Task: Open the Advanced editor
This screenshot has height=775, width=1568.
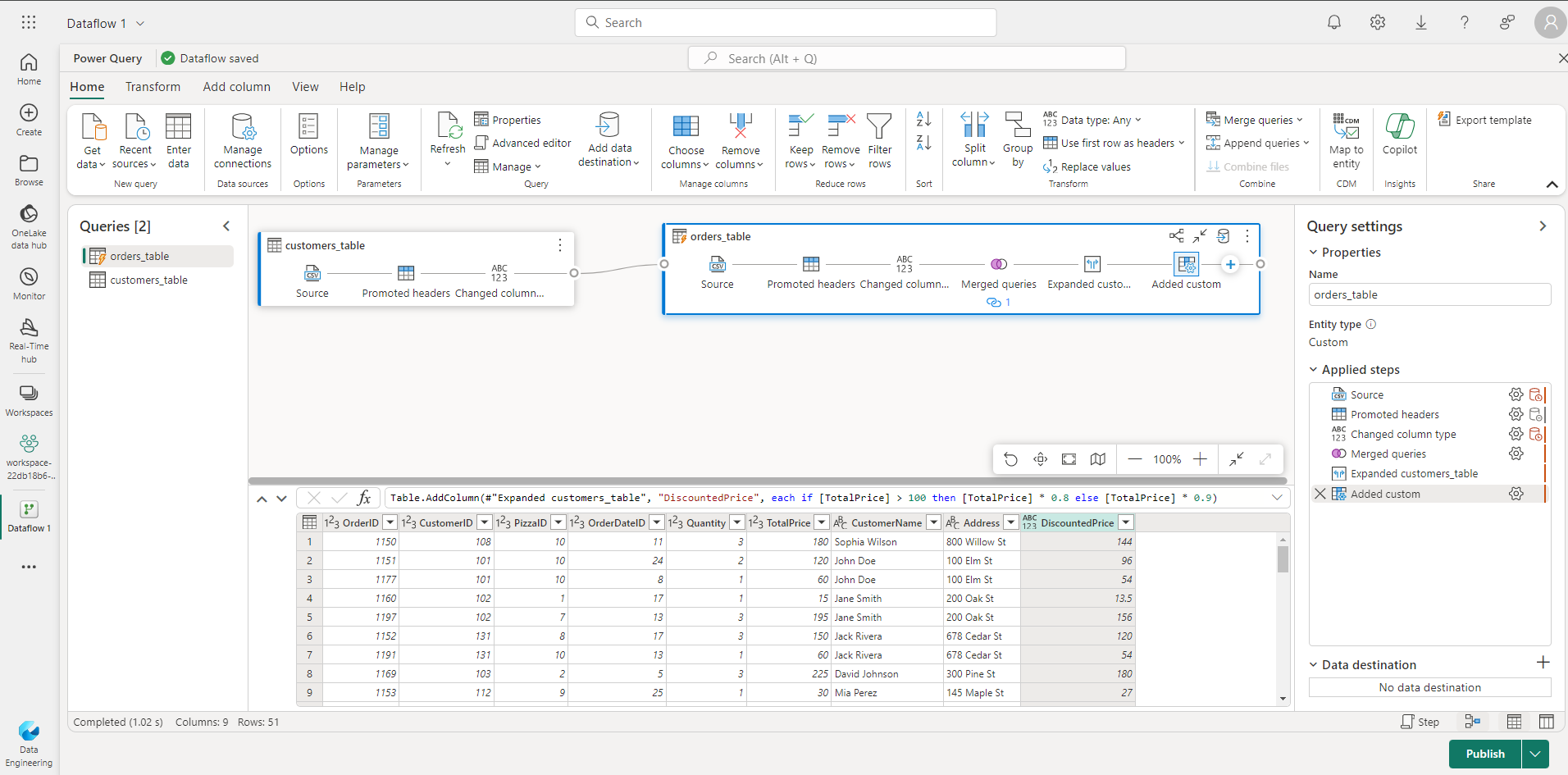Action: [x=522, y=143]
